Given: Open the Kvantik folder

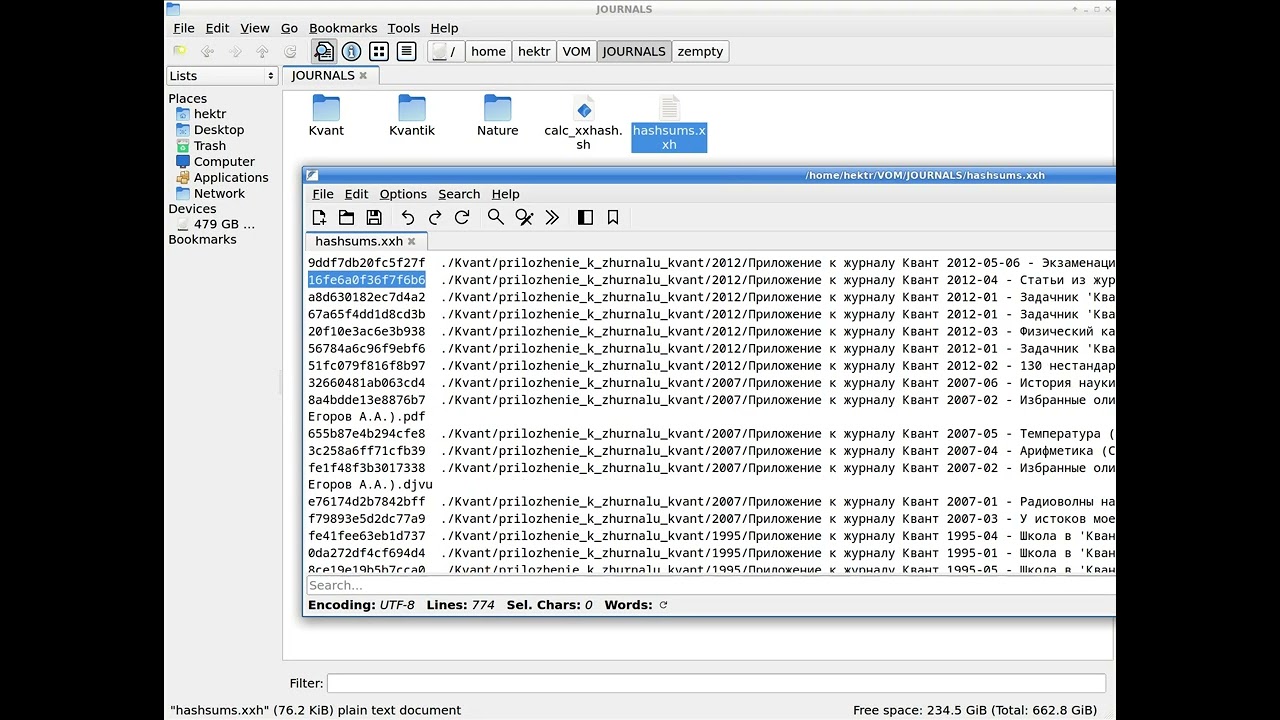Looking at the screenshot, I should point(412,116).
